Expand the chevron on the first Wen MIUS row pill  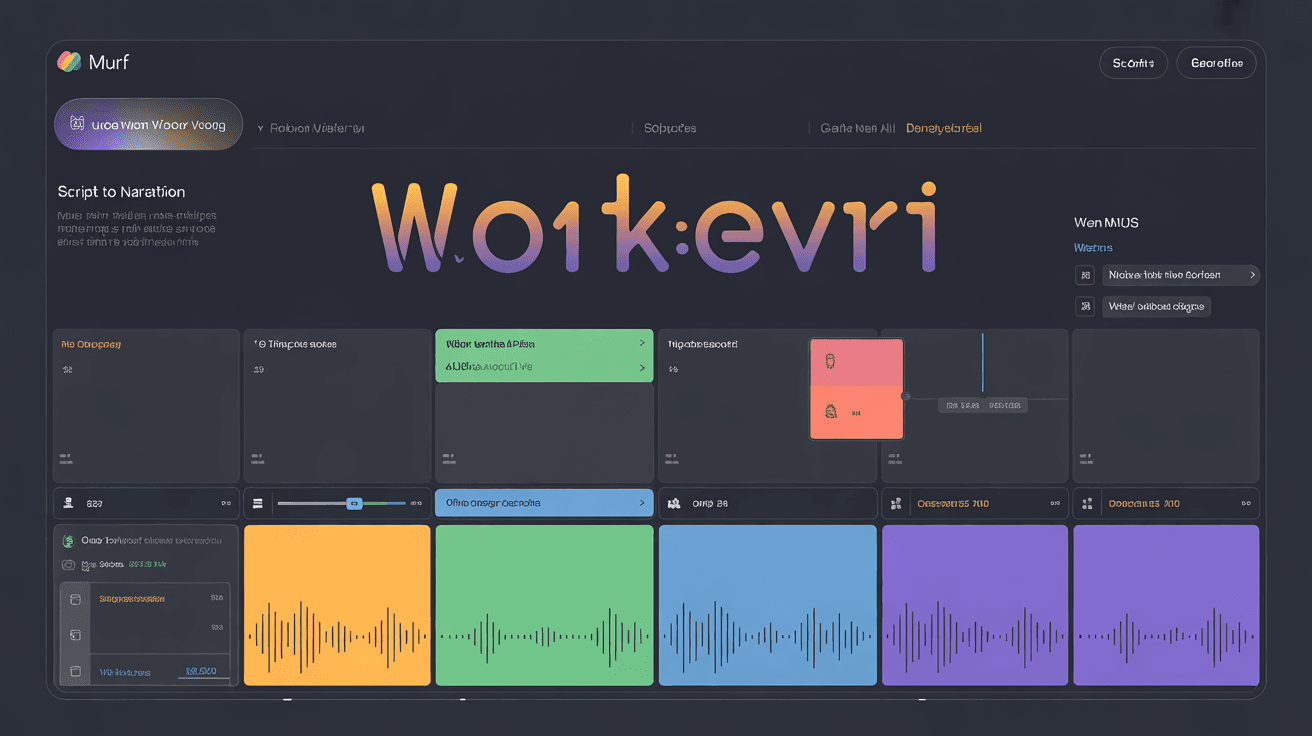[x=1253, y=275]
